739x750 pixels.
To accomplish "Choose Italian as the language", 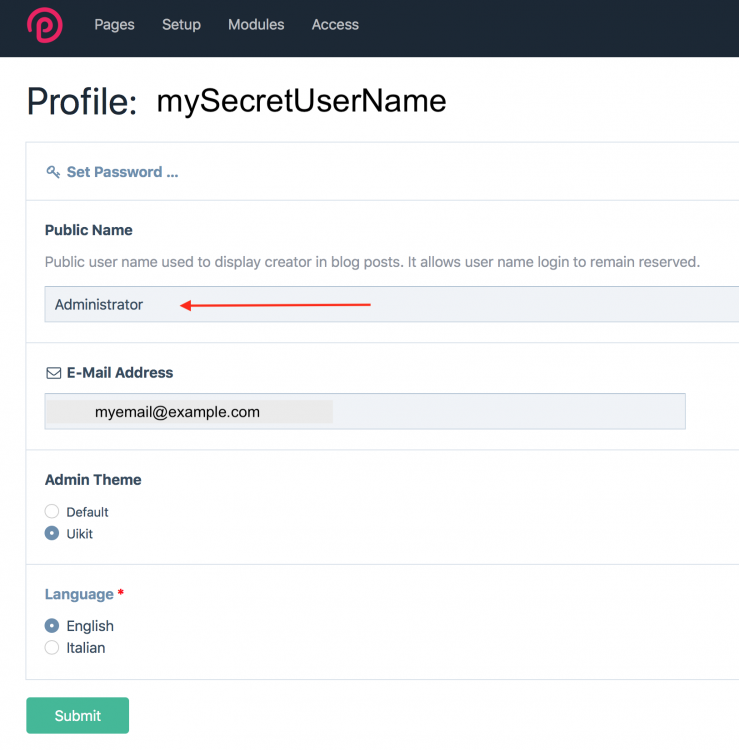I will (x=52, y=648).
